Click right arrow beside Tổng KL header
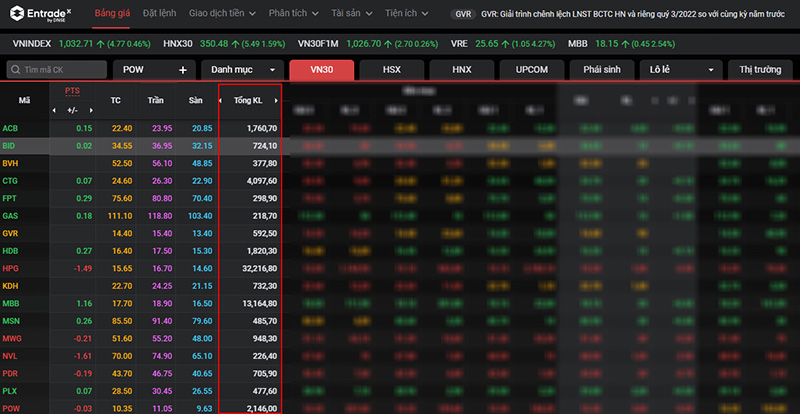 (x=276, y=101)
